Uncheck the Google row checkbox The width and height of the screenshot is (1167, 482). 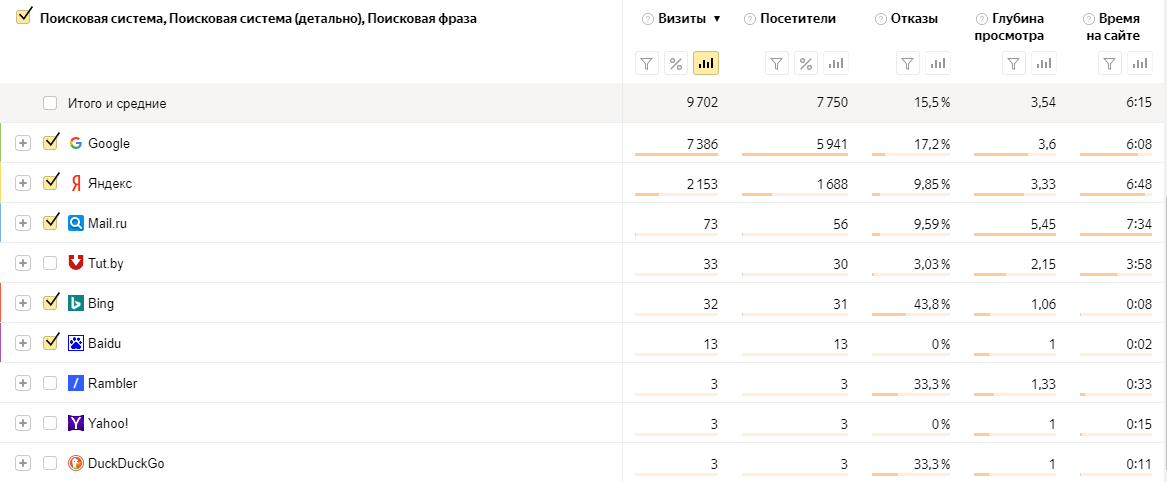pyautogui.click(x=51, y=143)
